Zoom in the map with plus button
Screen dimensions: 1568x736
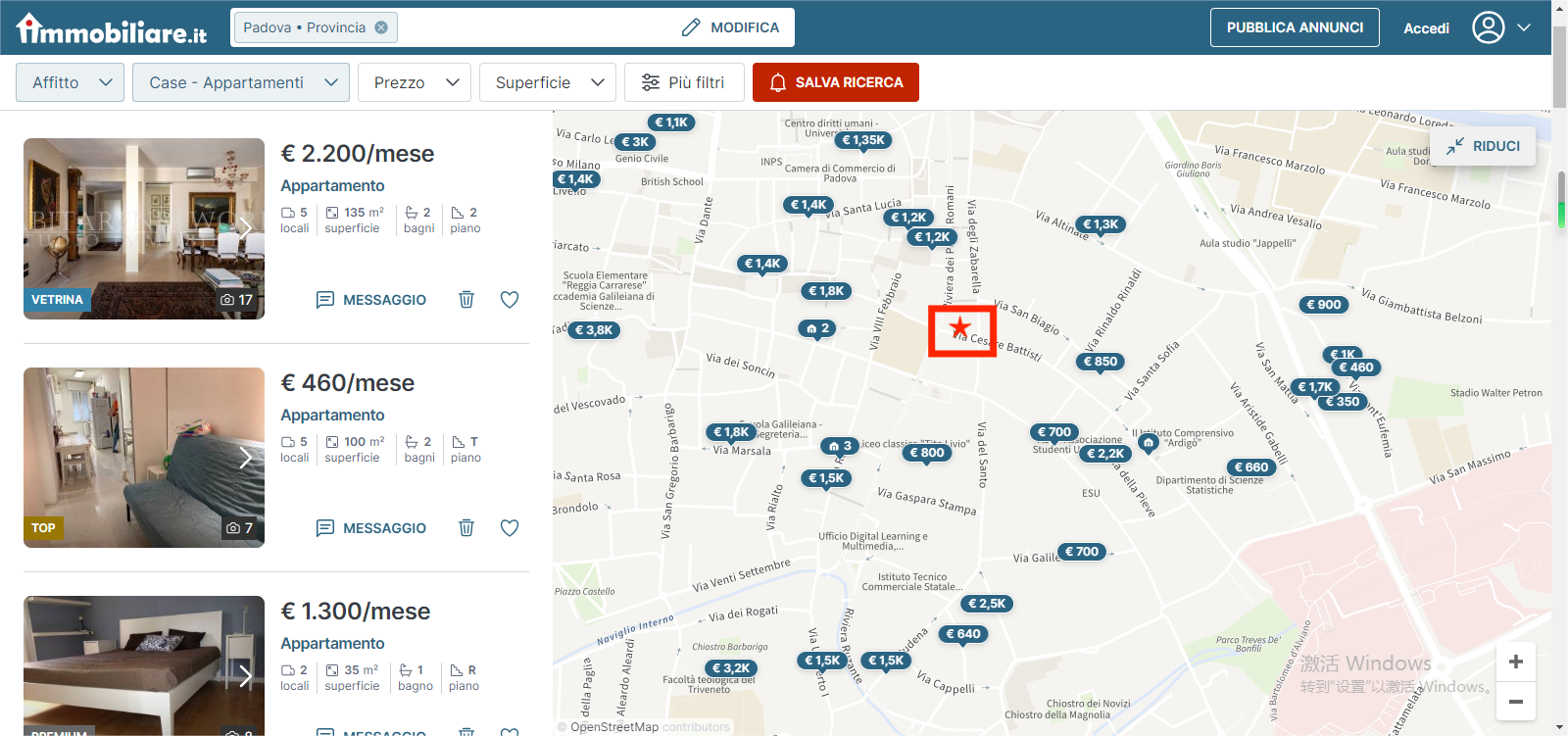click(1516, 662)
